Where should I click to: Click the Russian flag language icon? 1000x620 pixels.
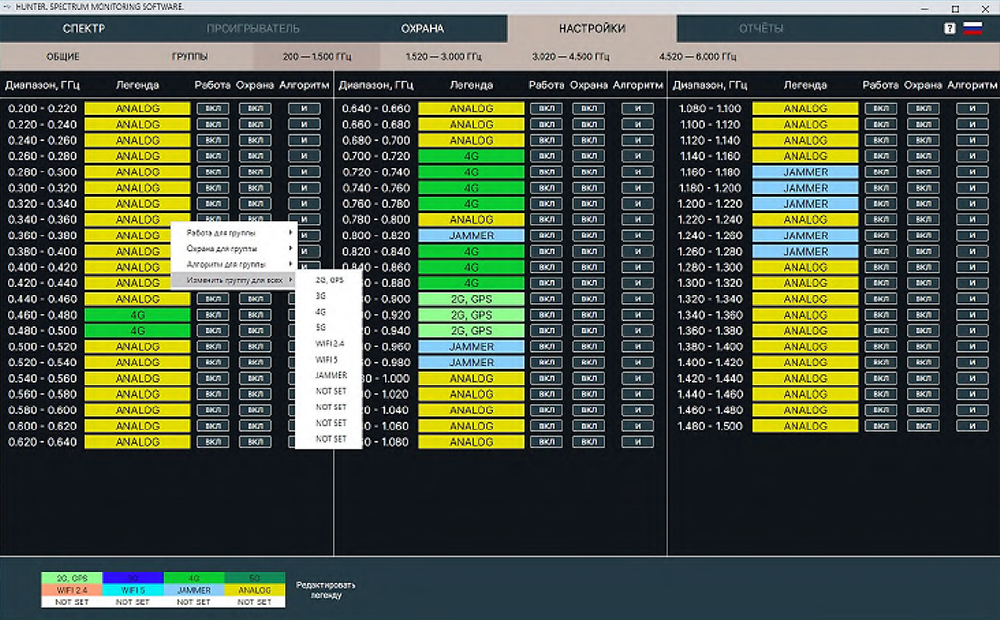[x=972, y=29]
